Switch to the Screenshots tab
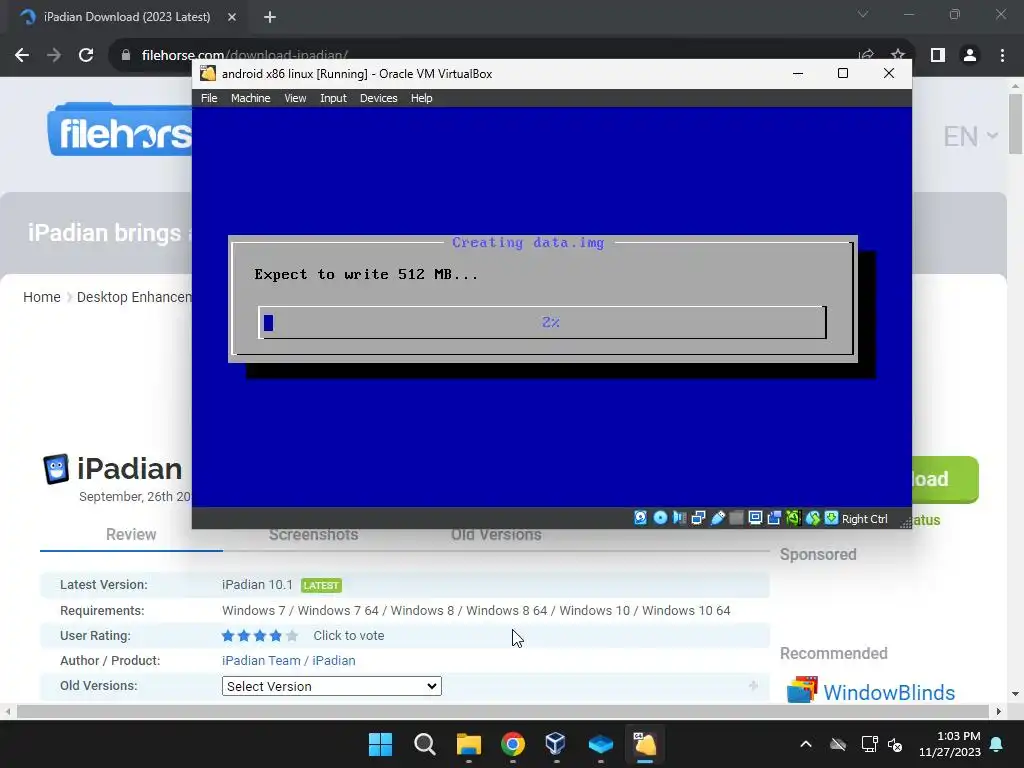 pos(313,534)
